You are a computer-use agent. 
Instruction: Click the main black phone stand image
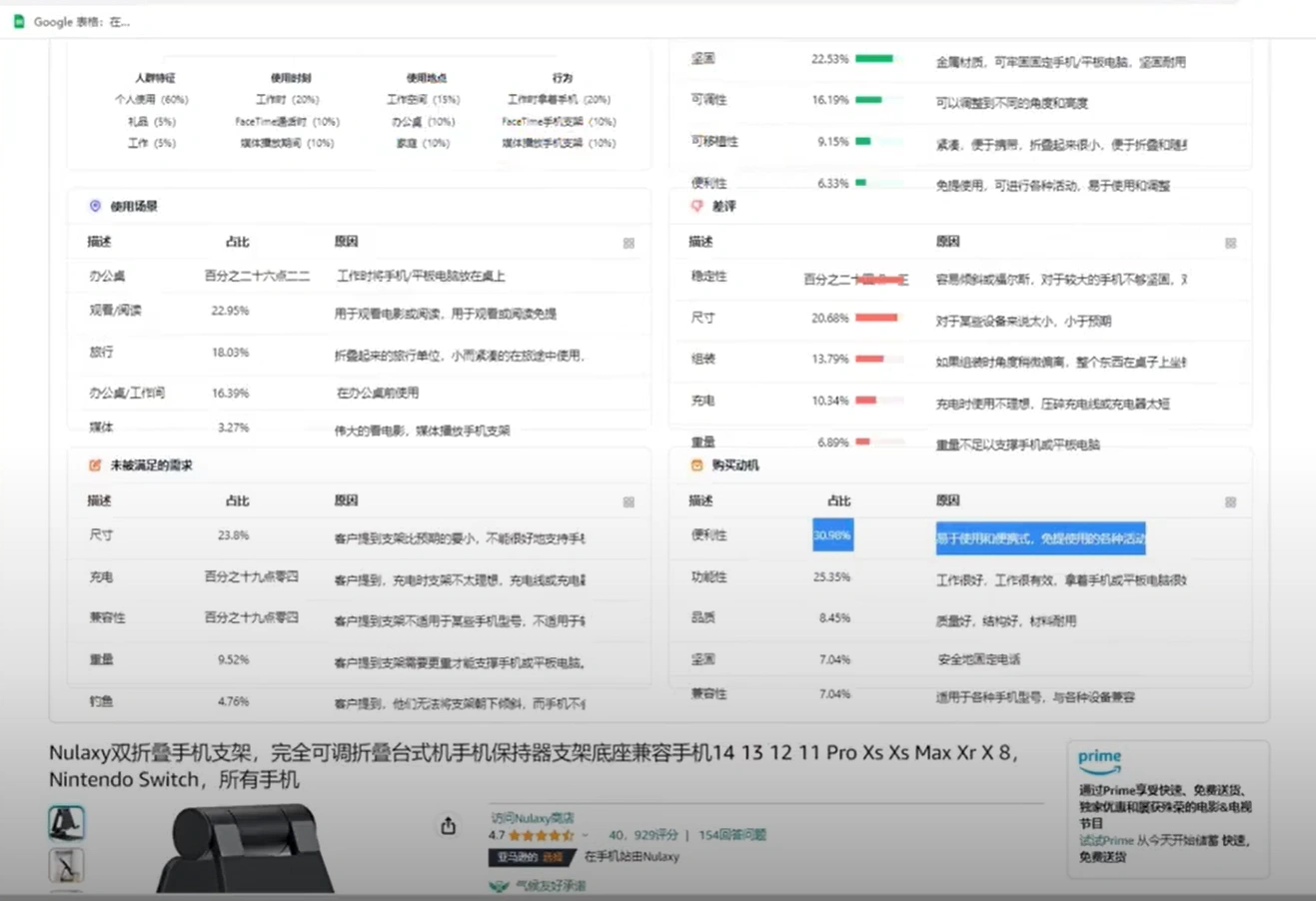246,848
